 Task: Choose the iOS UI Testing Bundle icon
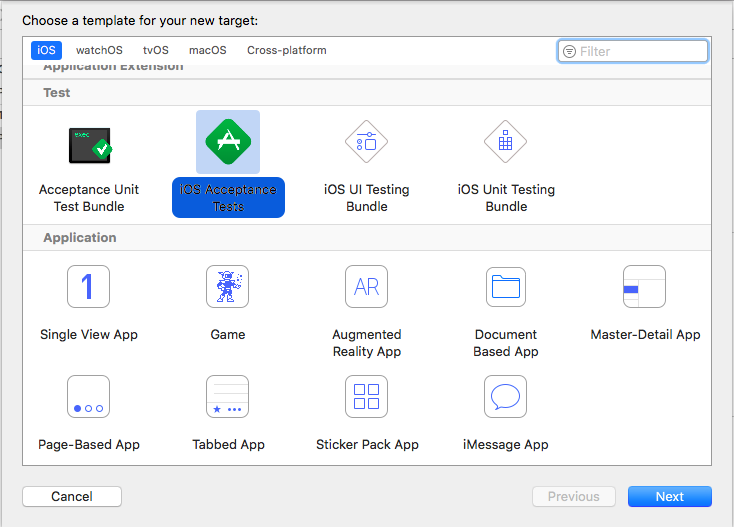[x=367, y=142]
